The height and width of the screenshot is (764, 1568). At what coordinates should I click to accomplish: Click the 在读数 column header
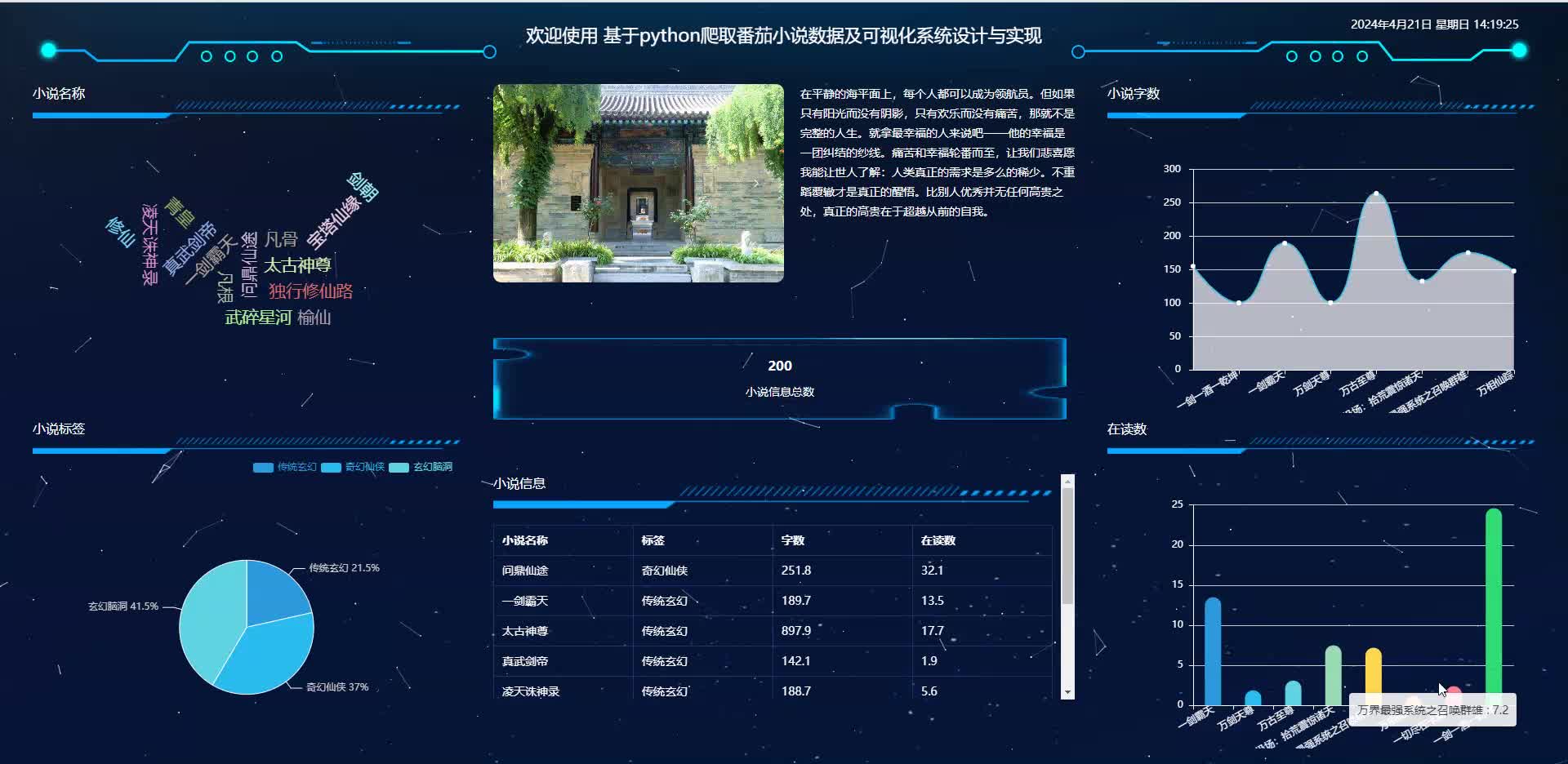[938, 540]
